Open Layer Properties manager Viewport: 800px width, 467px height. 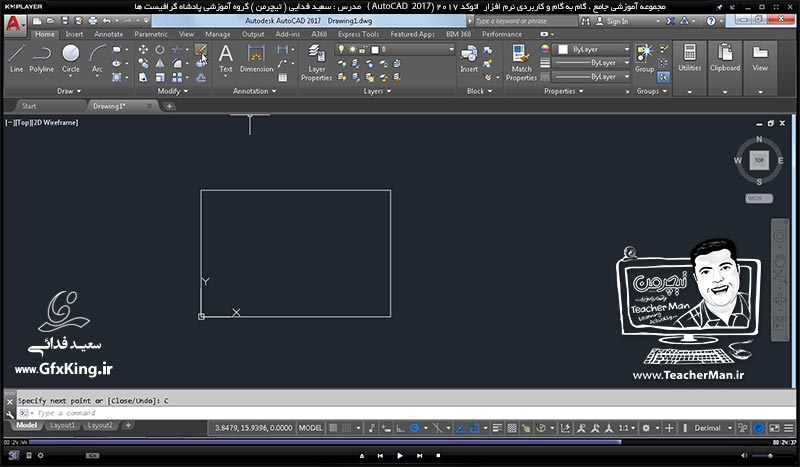pyautogui.click(x=316, y=63)
